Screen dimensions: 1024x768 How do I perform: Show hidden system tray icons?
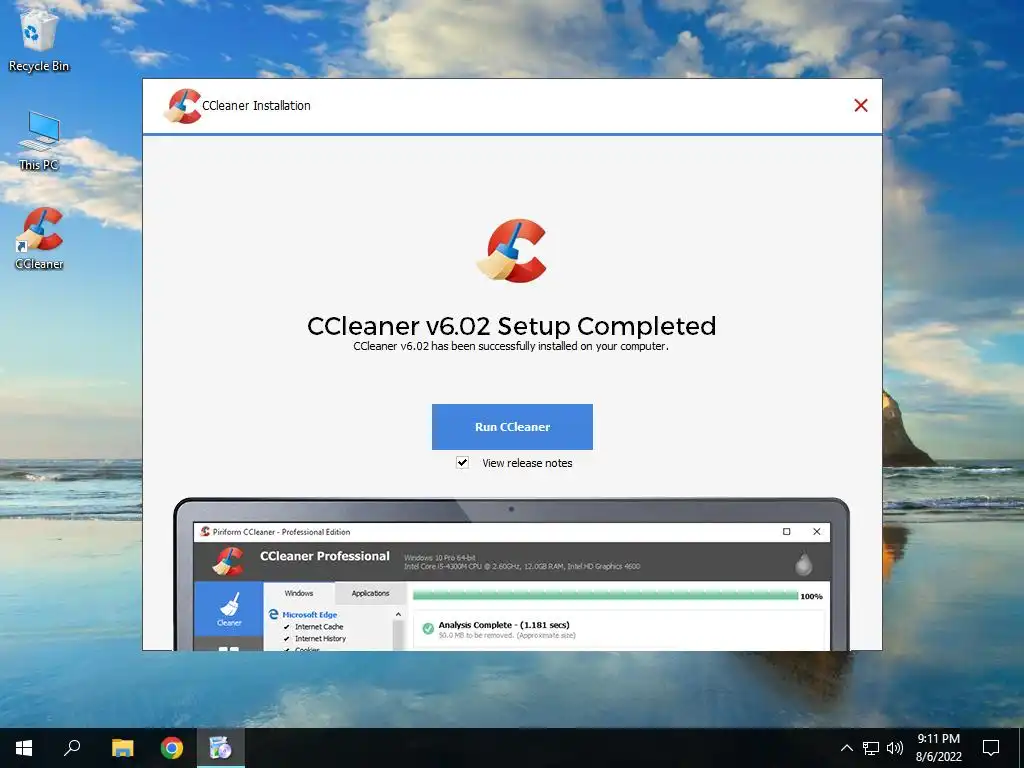tap(846, 748)
